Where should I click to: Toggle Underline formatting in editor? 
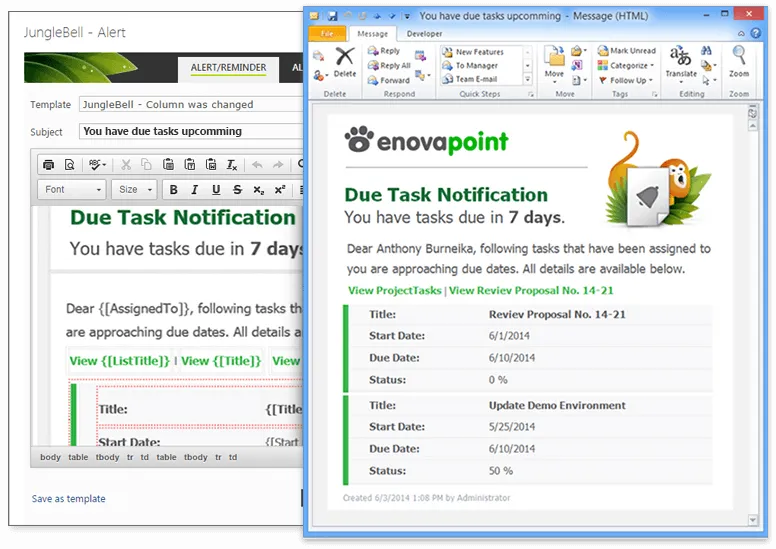tap(216, 190)
